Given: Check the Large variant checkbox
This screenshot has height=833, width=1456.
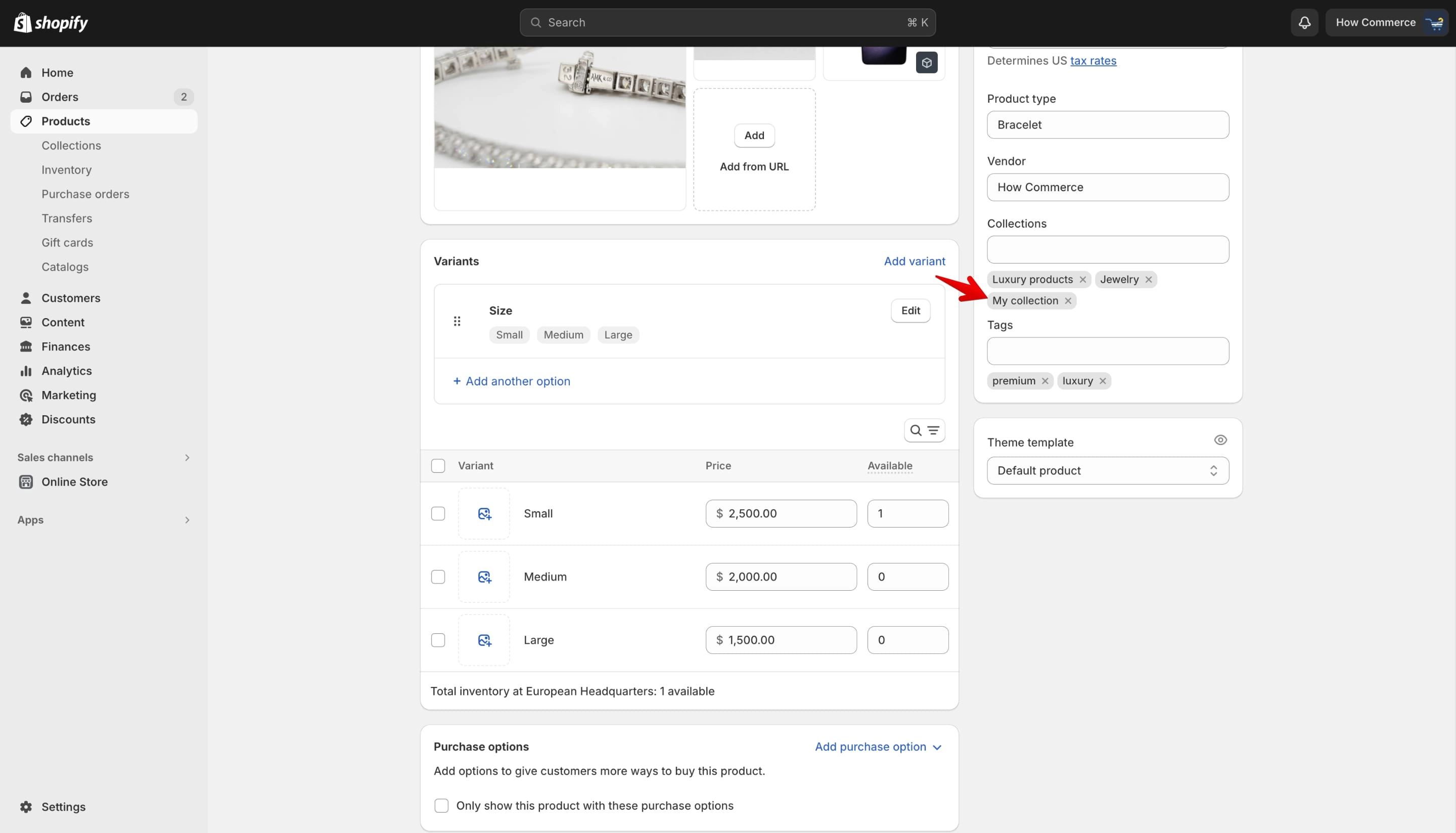Looking at the screenshot, I should coord(438,640).
